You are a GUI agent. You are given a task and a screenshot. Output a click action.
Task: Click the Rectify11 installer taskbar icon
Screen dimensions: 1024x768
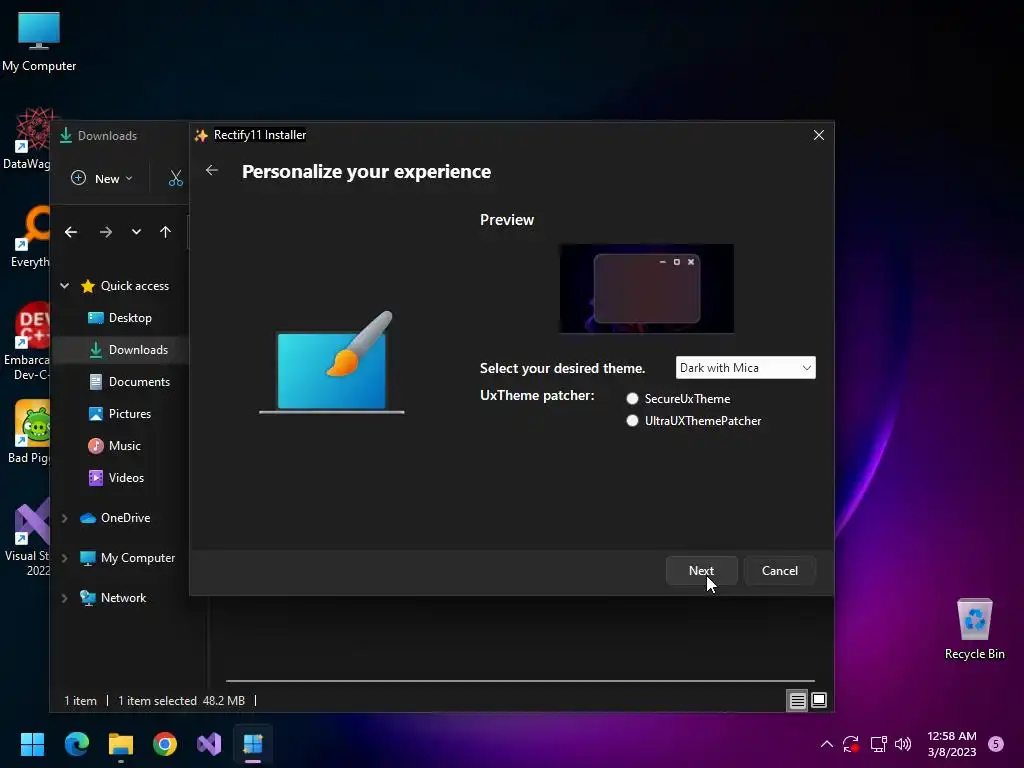pos(253,744)
